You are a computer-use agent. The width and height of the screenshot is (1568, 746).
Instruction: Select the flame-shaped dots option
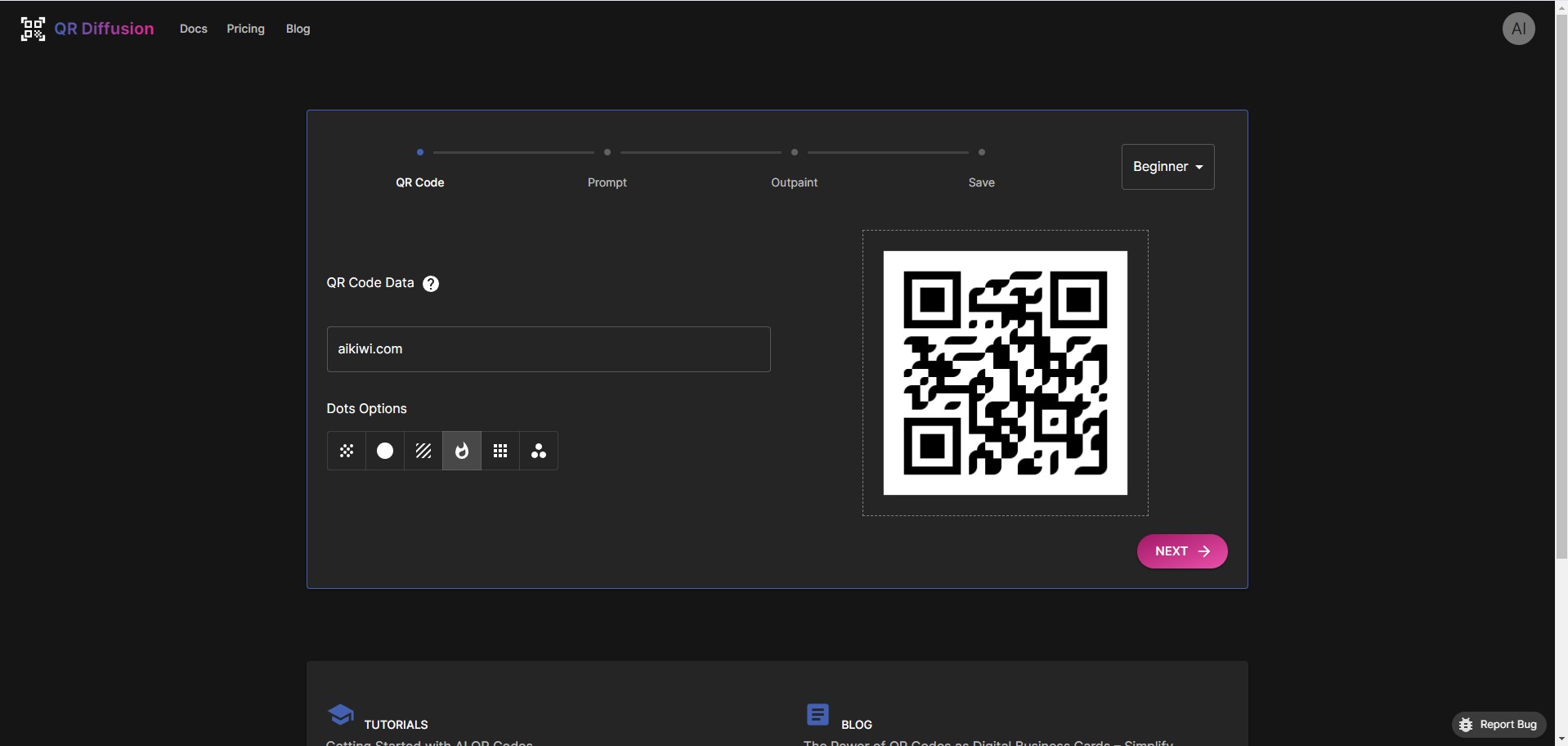(462, 451)
